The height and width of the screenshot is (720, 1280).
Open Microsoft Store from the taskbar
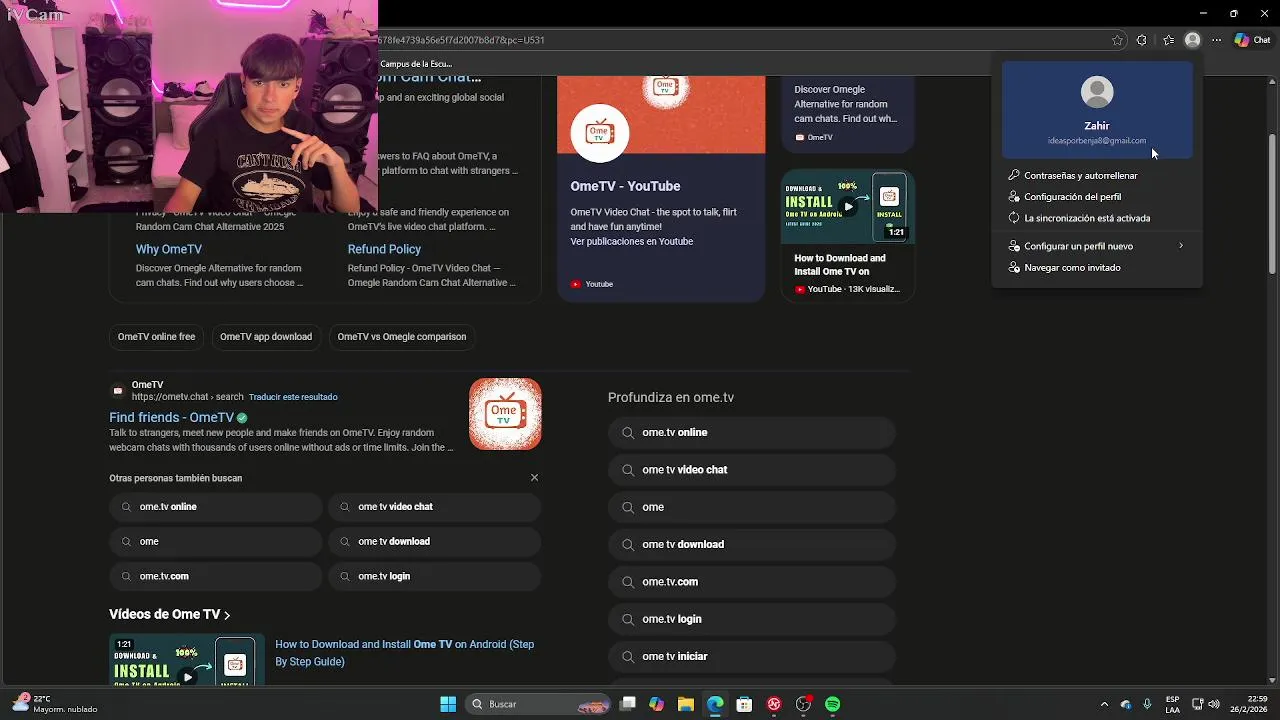pos(744,704)
